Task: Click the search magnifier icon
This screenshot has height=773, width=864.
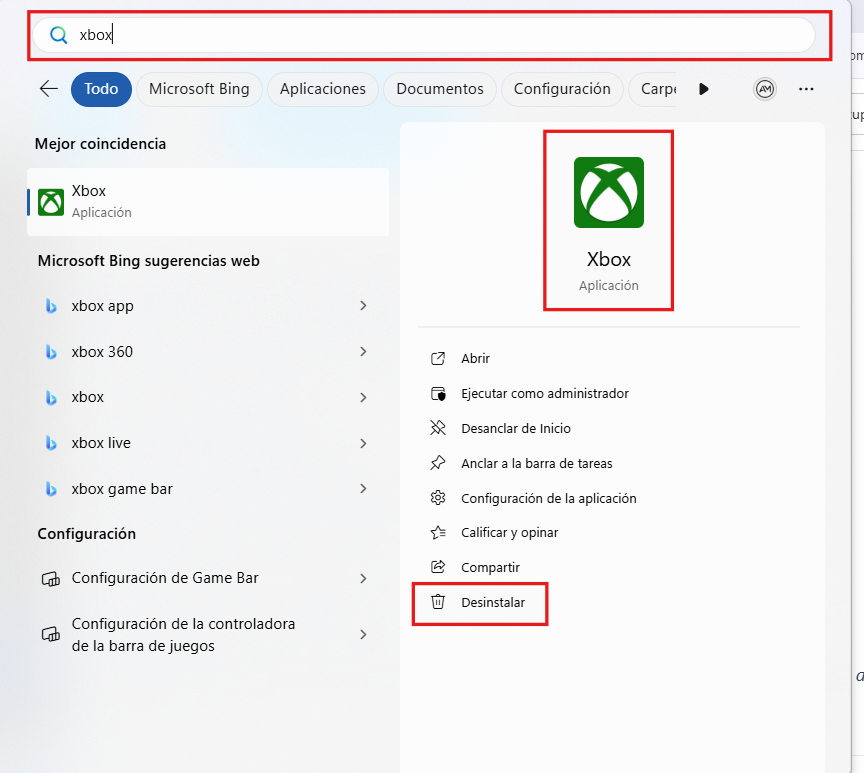Action: (58, 34)
